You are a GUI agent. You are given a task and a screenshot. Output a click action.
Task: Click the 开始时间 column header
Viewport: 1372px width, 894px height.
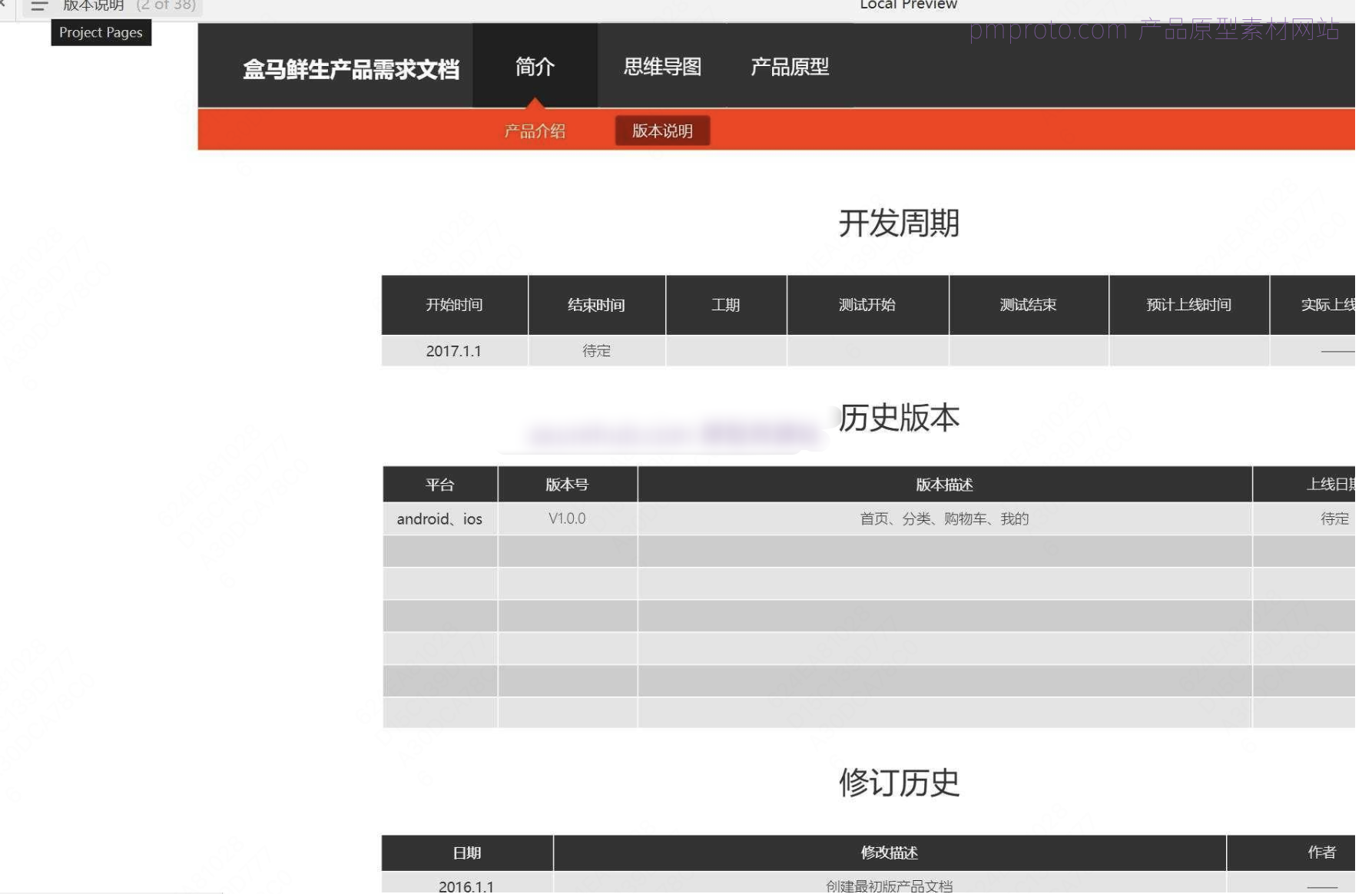[x=454, y=305]
